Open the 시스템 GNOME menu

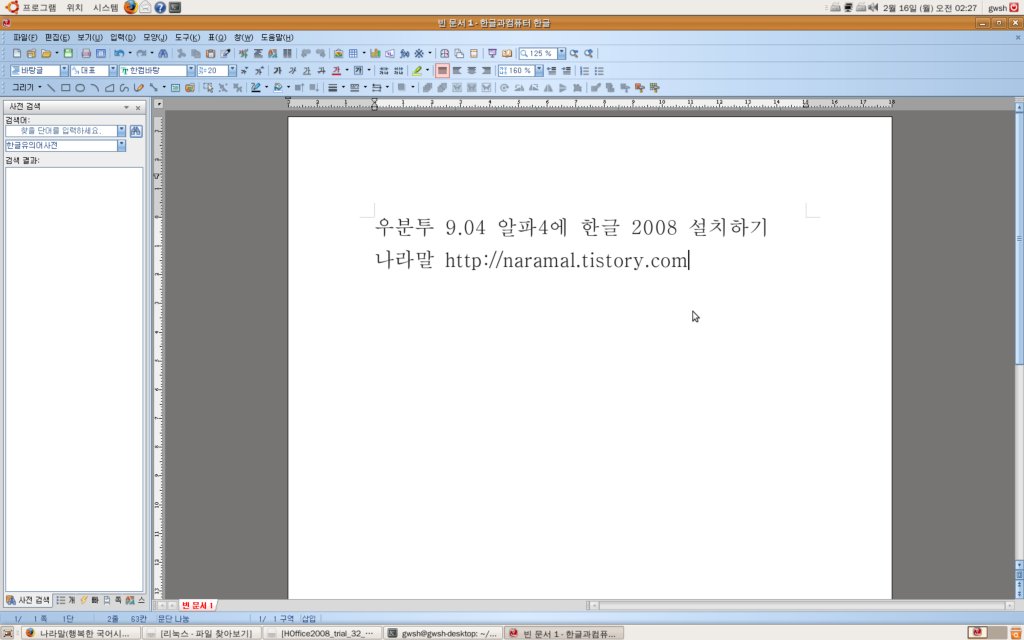[x=105, y=8]
